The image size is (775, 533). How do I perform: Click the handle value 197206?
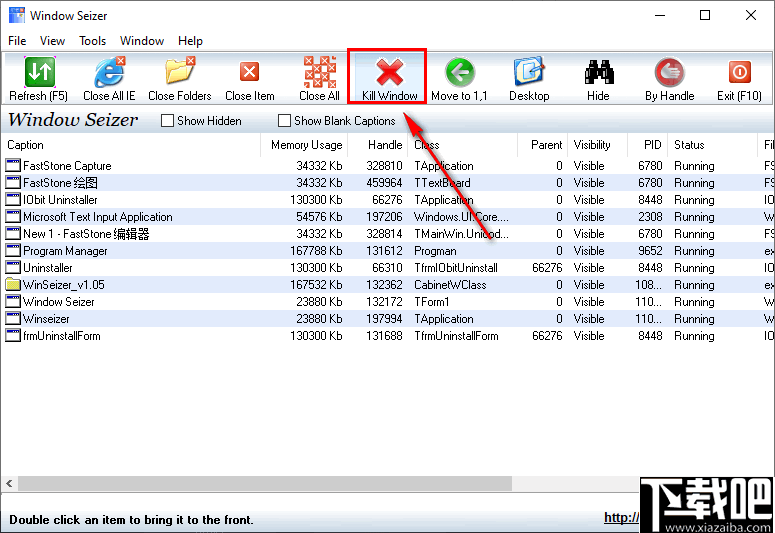click(384, 217)
